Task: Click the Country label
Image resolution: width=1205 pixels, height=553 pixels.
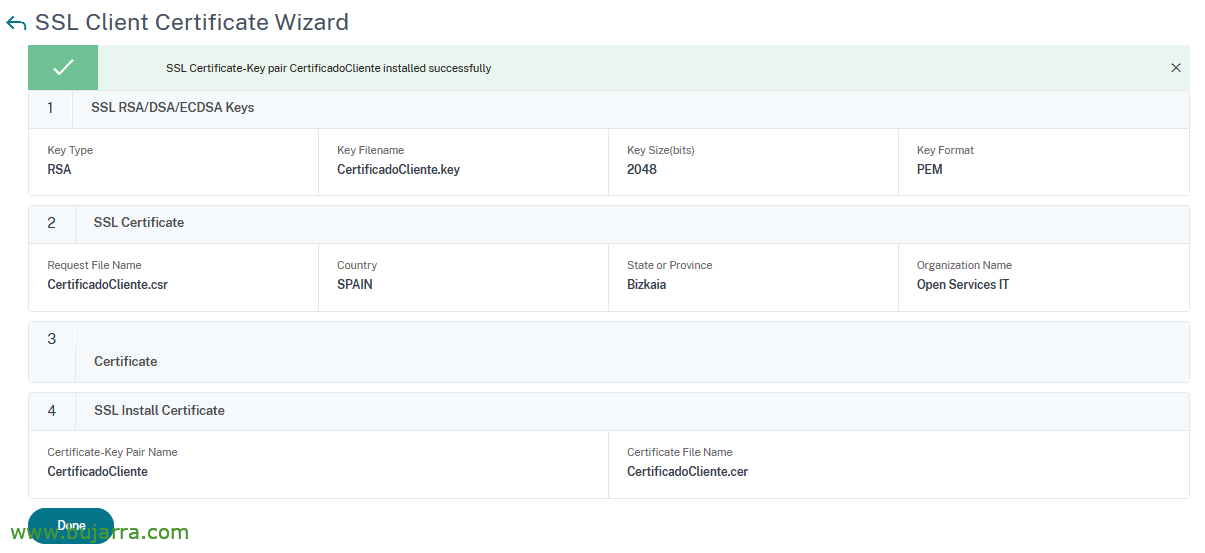Action: pyautogui.click(x=357, y=266)
